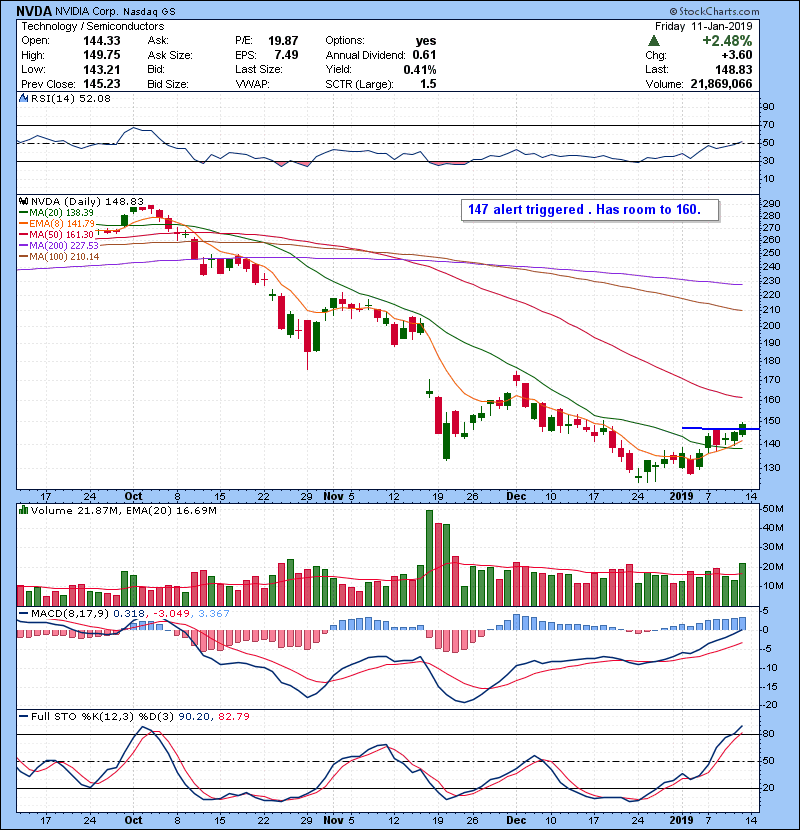Click the 290 label on the price axis
The image size is (800, 830).
772,204
